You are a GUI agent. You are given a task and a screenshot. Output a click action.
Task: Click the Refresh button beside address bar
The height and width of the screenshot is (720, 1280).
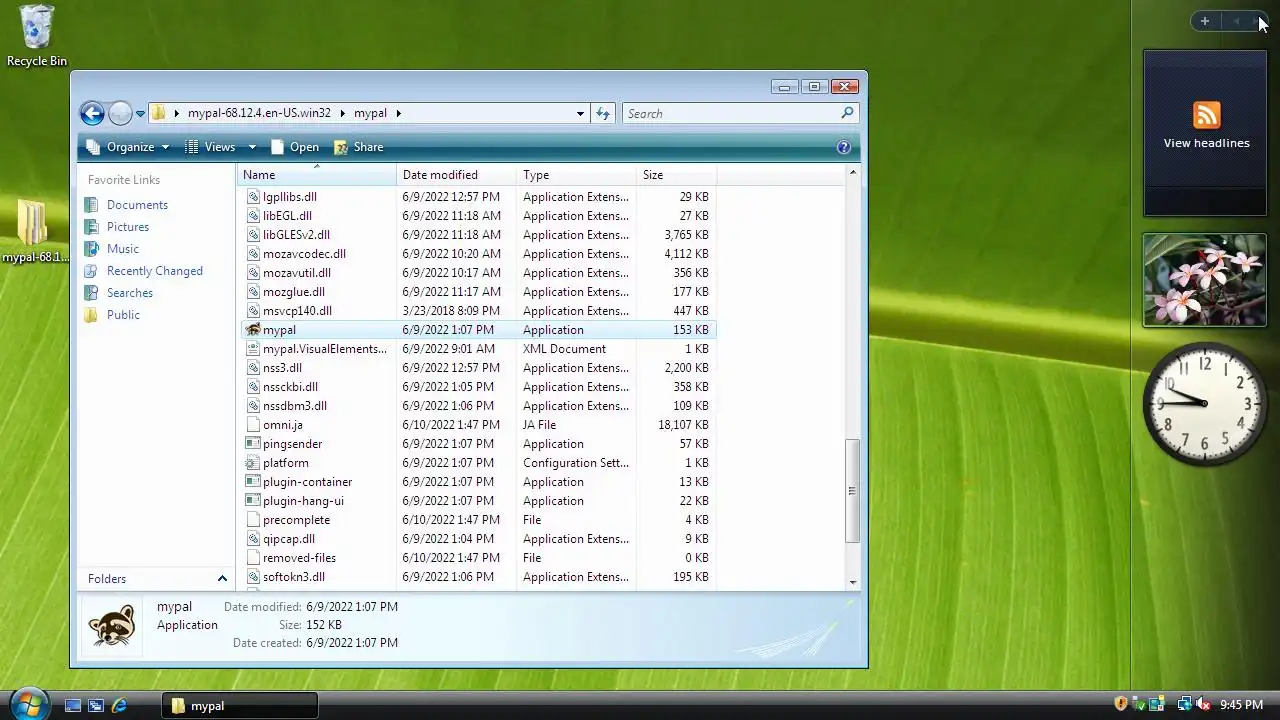click(x=602, y=113)
